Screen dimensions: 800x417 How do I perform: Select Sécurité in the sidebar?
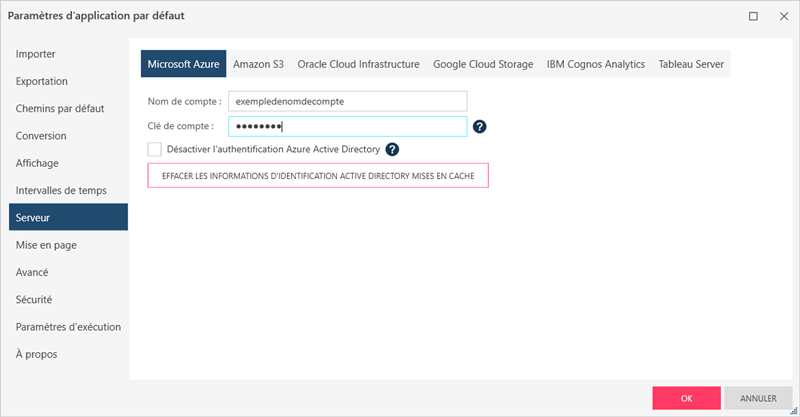click(34, 299)
